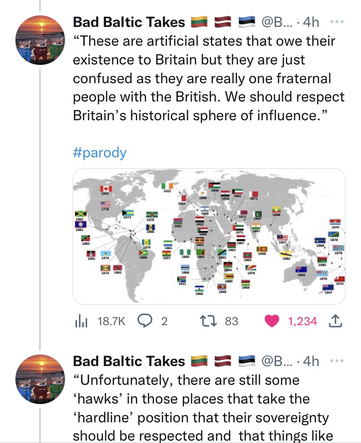Open more options on first tweet

pyautogui.click(x=337, y=22)
